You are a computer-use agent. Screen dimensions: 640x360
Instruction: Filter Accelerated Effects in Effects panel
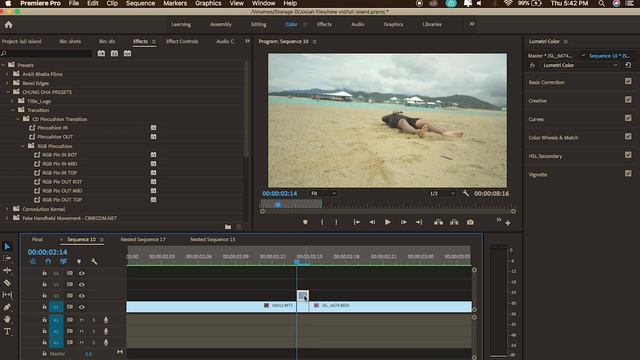101,53
